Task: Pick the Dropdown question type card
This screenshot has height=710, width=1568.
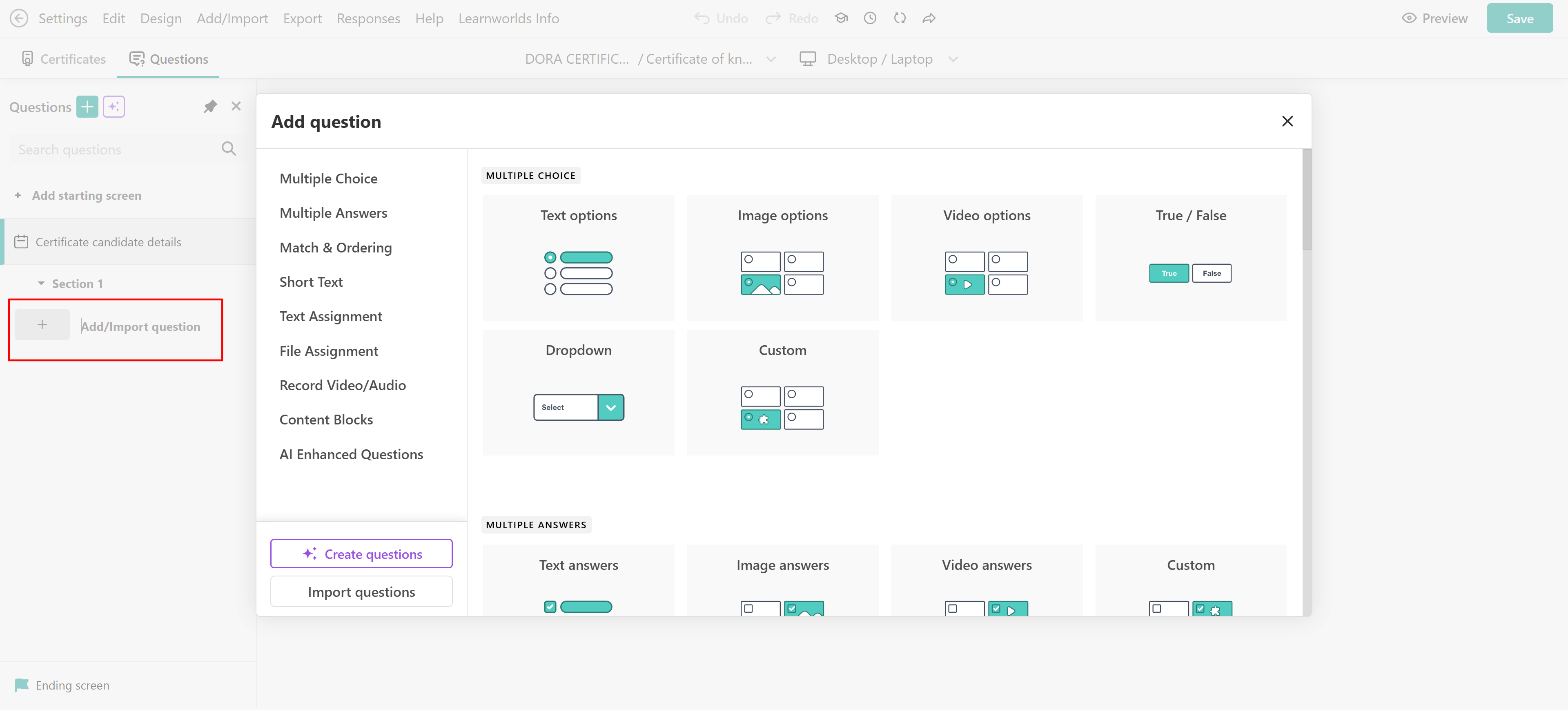Action: point(578,392)
